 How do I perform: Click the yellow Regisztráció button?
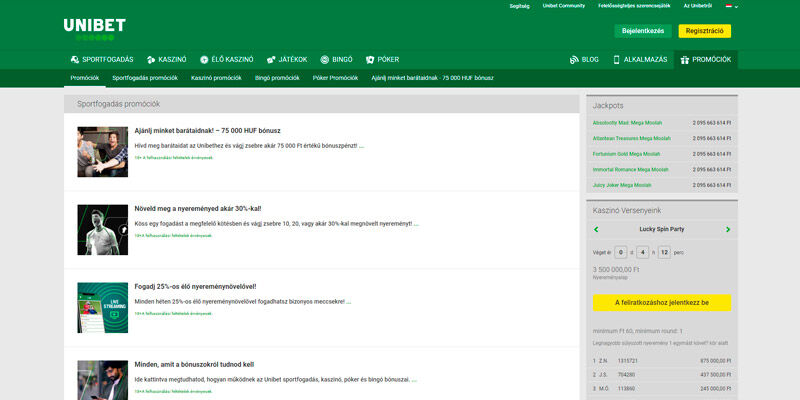click(705, 31)
